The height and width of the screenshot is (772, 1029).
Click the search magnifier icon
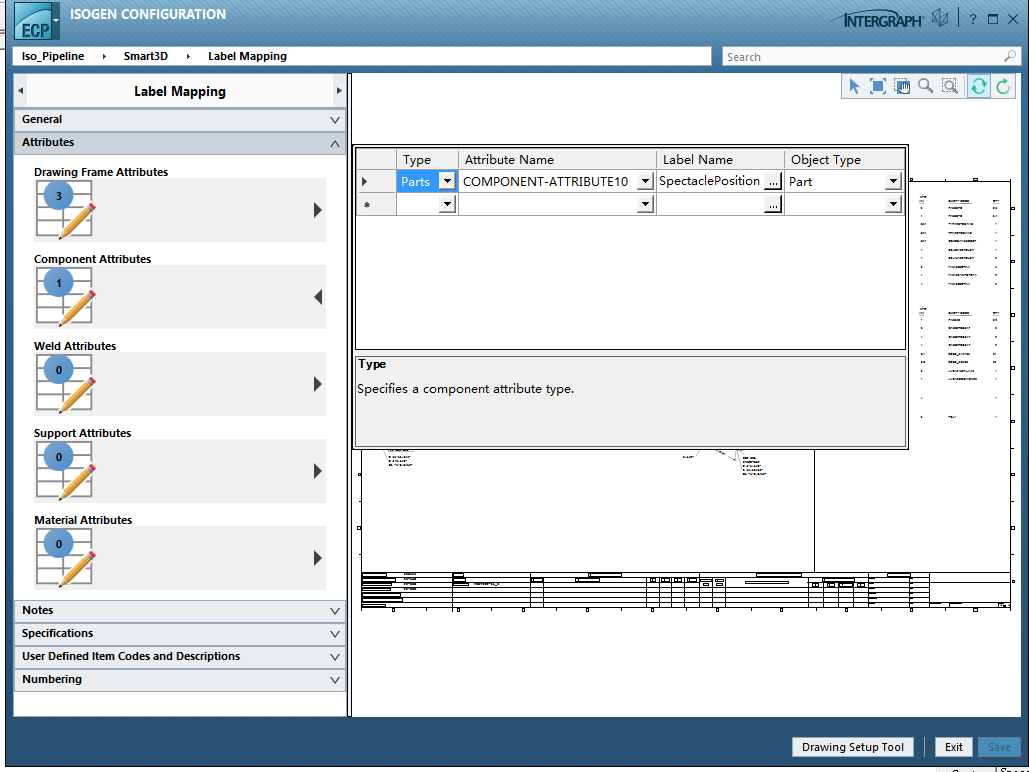[x=1010, y=56]
